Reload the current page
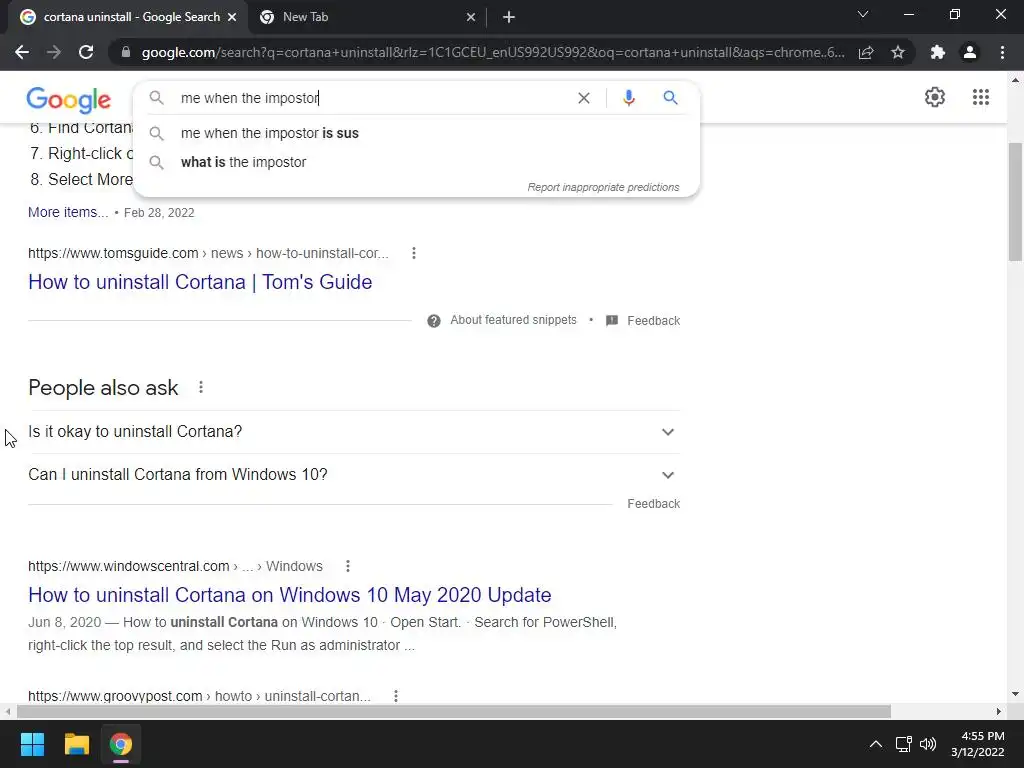 (x=86, y=52)
